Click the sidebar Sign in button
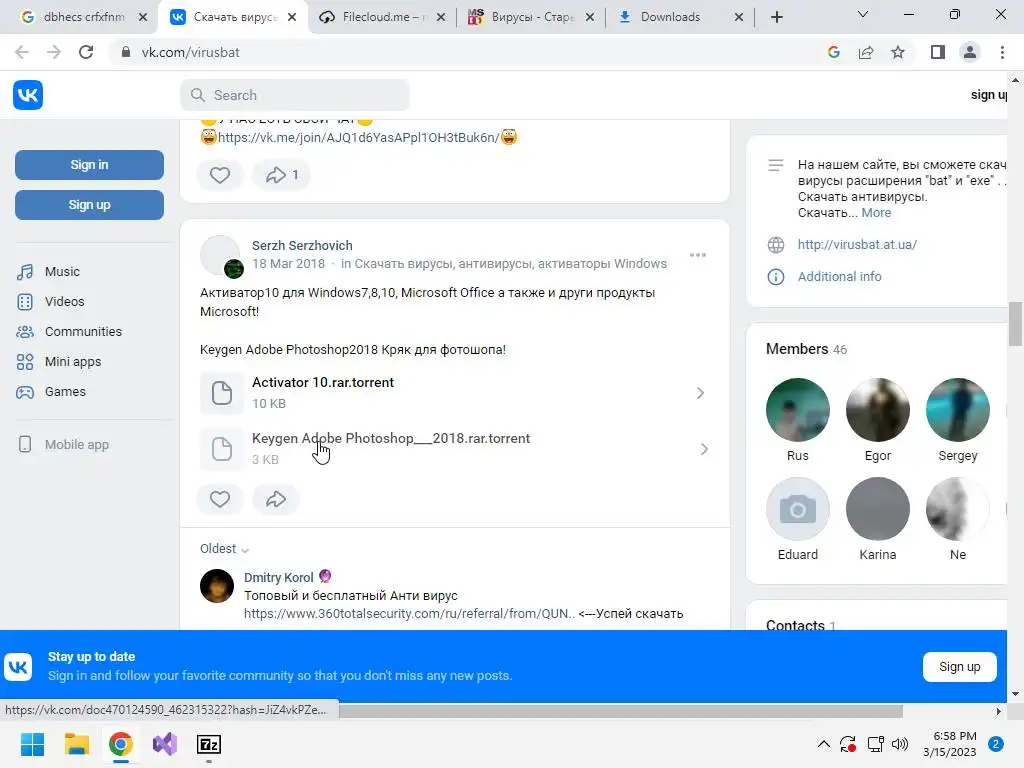This screenshot has height=768, width=1024. click(x=89, y=165)
